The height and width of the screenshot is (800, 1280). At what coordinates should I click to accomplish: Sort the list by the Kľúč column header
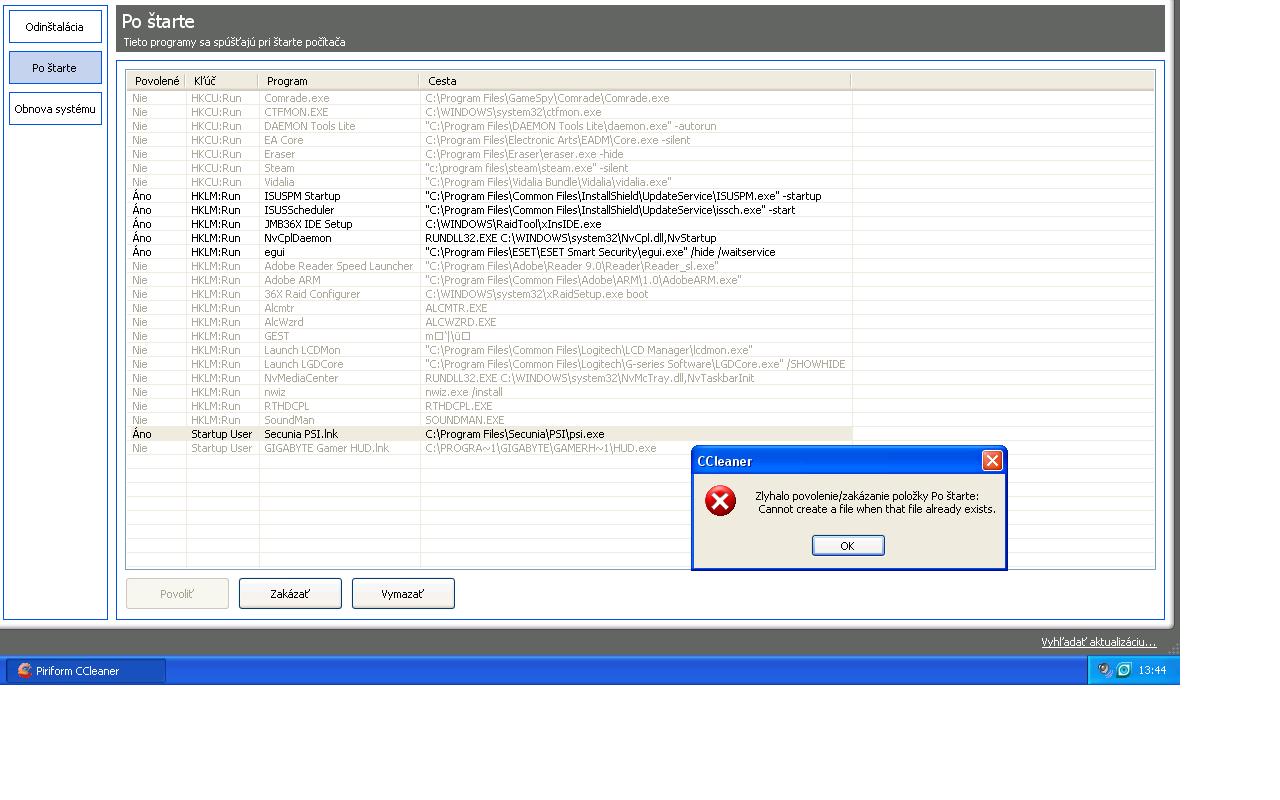point(222,81)
